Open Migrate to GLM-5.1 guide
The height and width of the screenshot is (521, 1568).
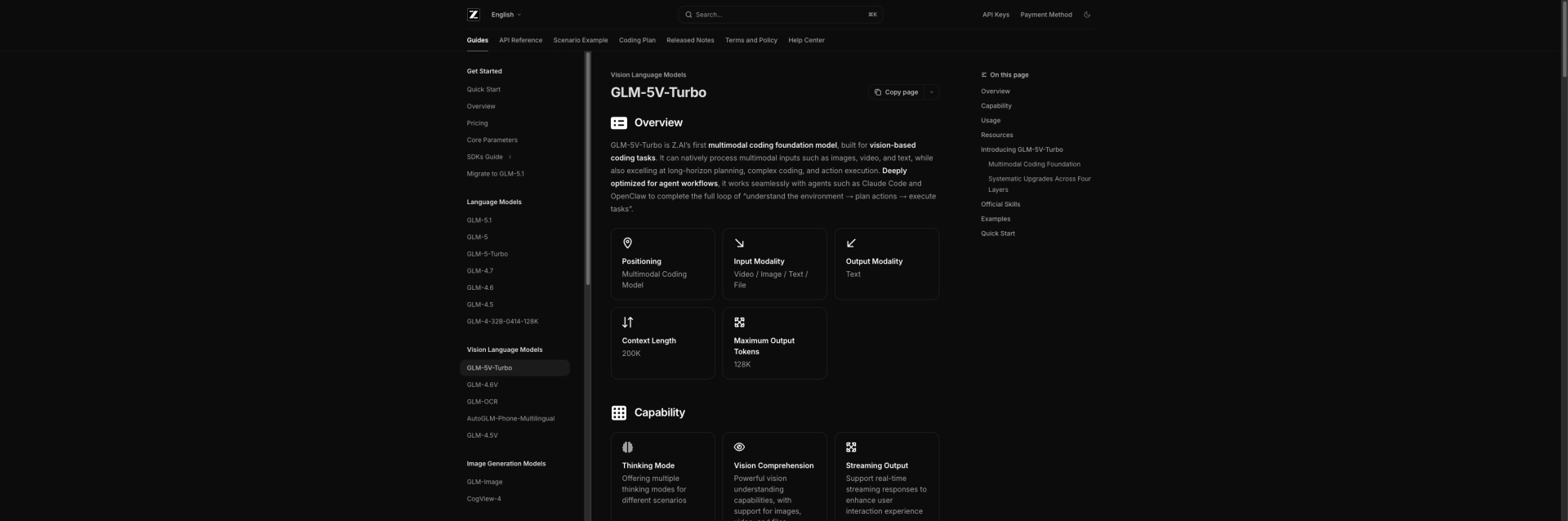(496, 174)
